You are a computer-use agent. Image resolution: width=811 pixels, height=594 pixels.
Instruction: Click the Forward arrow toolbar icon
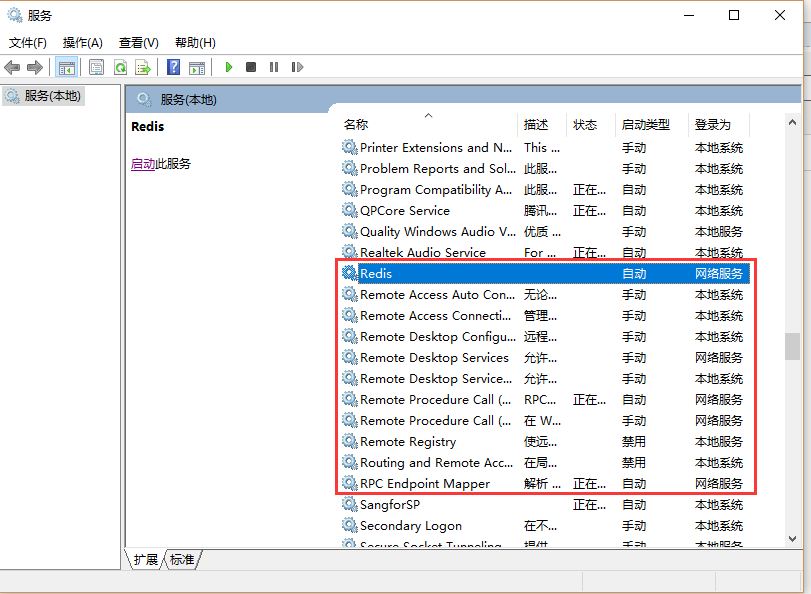click(35, 67)
